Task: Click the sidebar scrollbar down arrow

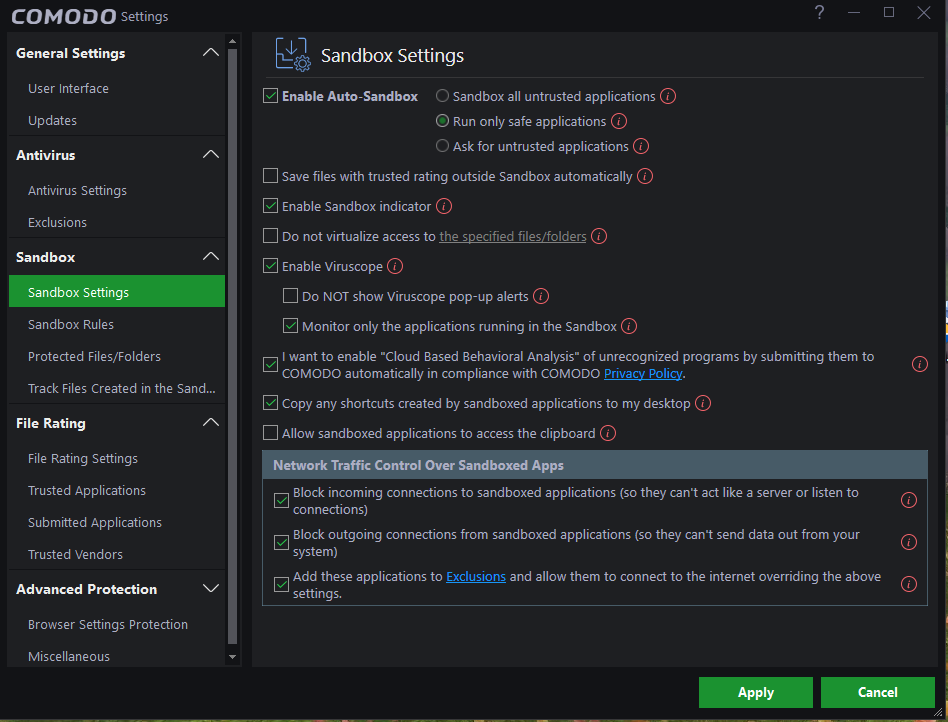Action: pyautogui.click(x=233, y=657)
